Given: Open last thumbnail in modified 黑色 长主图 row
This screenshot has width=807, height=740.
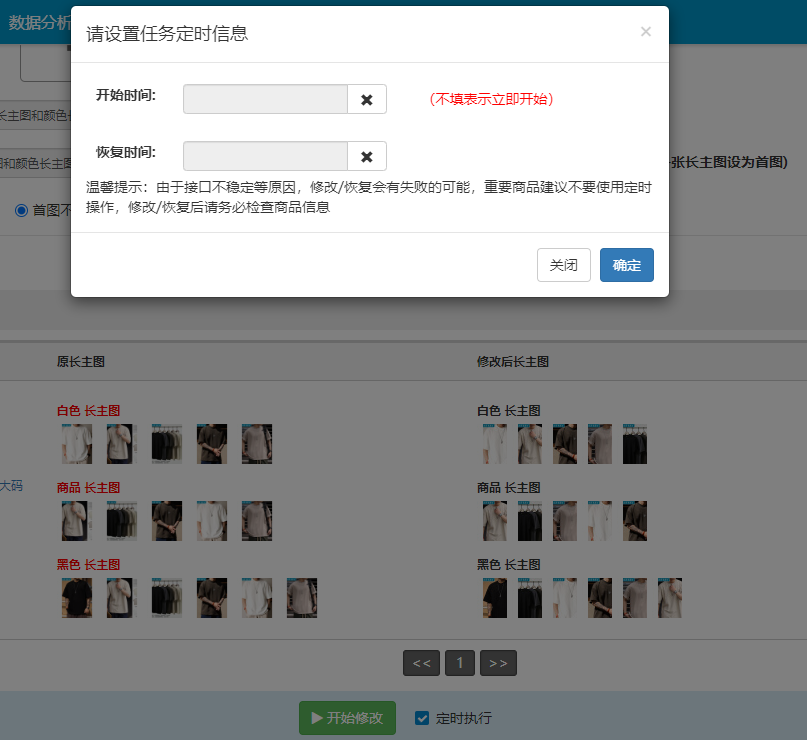Looking at the screenshot, I should pos(670,598).
